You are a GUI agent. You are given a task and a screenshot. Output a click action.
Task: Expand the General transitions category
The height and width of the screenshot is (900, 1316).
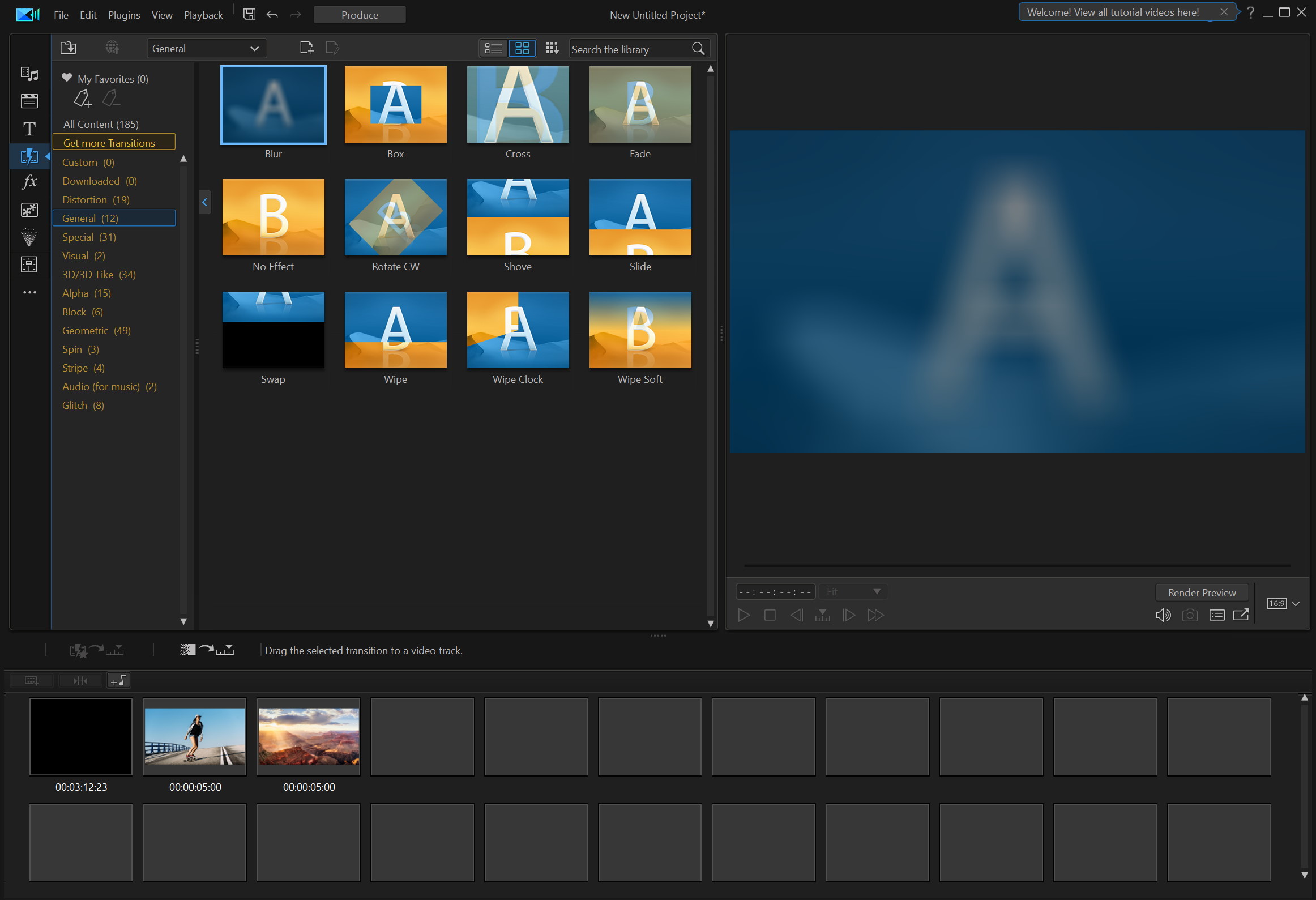(x=91, y=217)
